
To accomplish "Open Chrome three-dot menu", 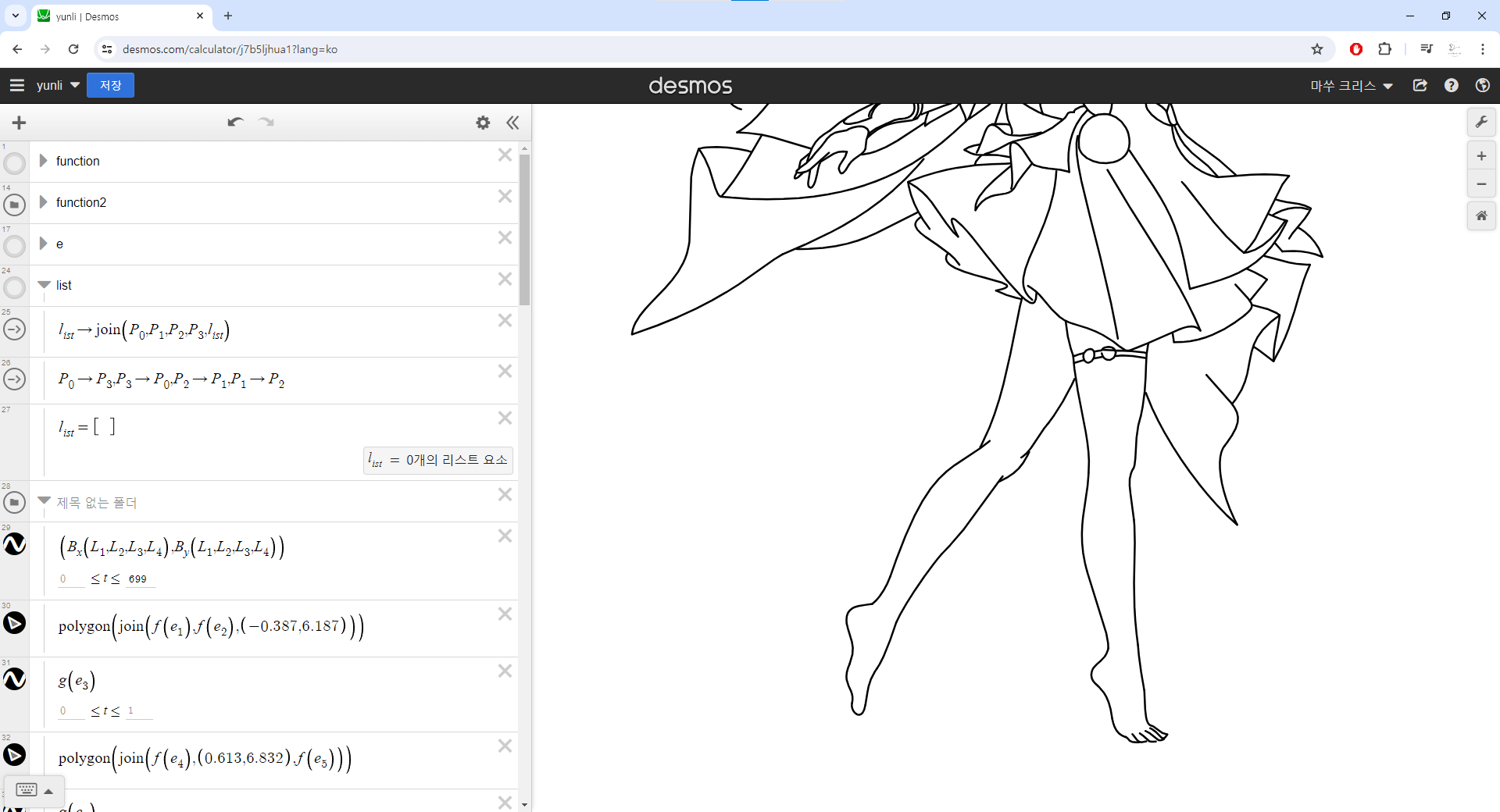I will click(1482, 49).
